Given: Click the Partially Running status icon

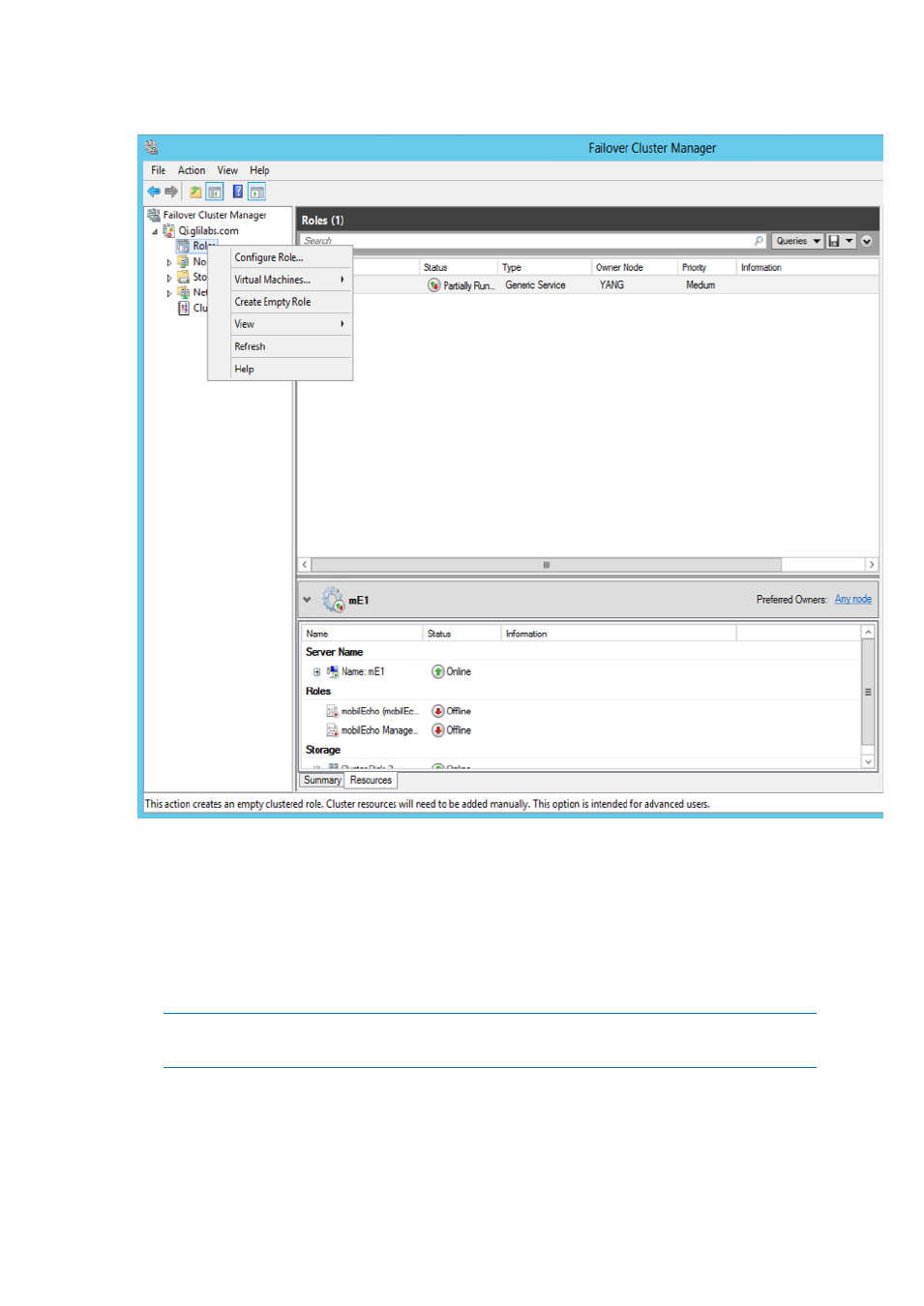Looking at the screenshot, I should (x=434, y=285).
